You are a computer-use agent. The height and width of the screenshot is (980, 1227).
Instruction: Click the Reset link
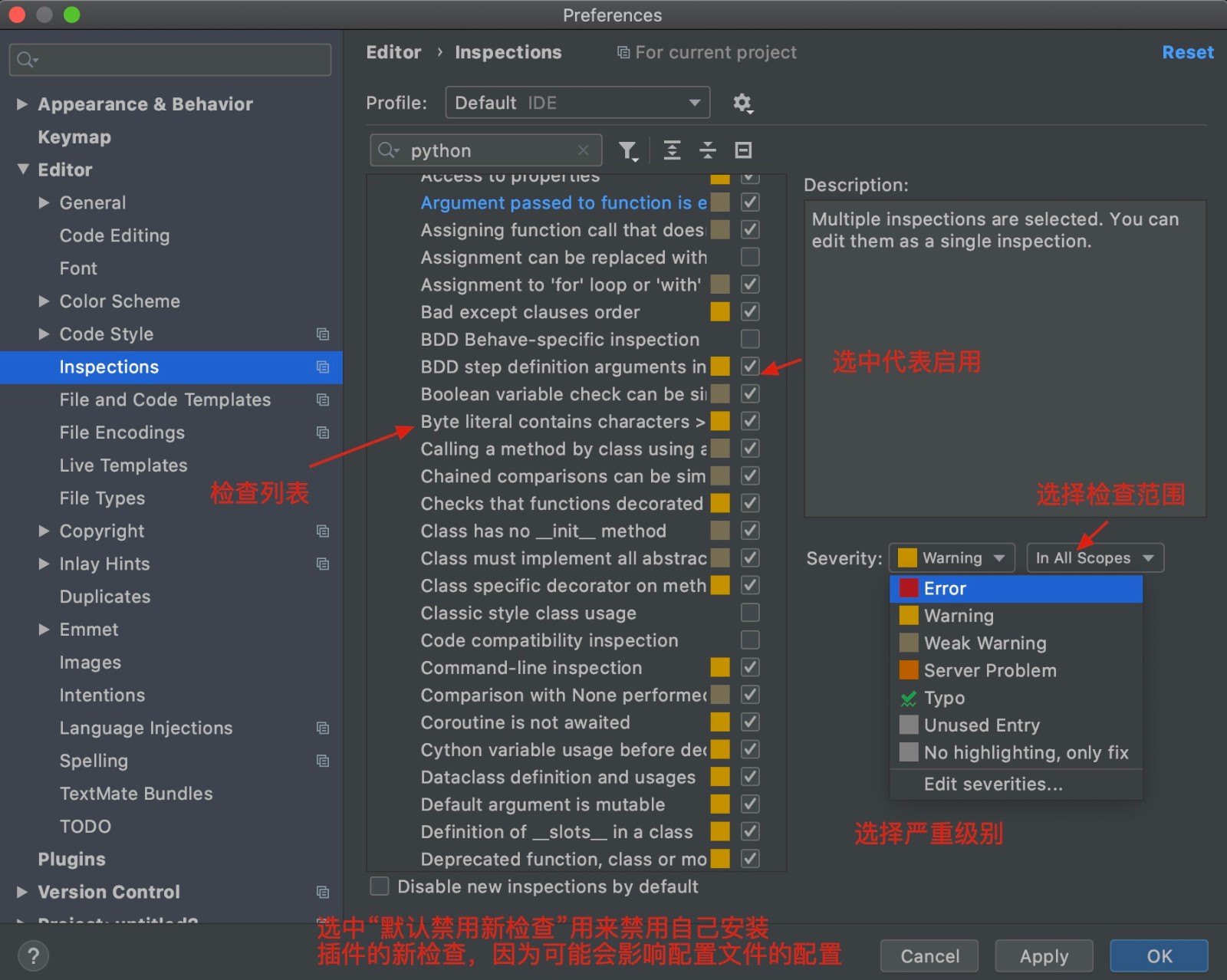(x=1187, y=52)
